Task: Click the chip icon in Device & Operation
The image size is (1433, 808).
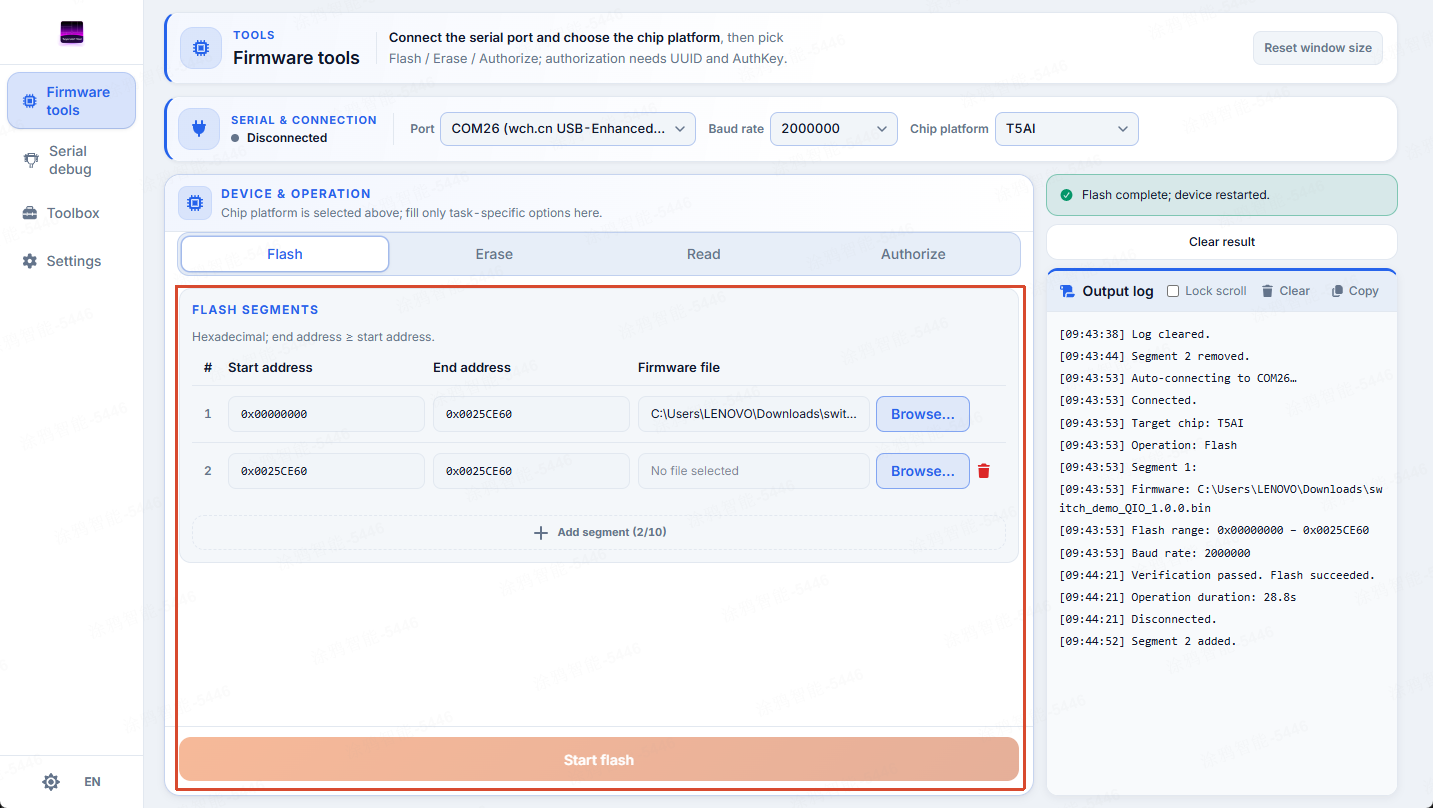Action: [194, 202]
